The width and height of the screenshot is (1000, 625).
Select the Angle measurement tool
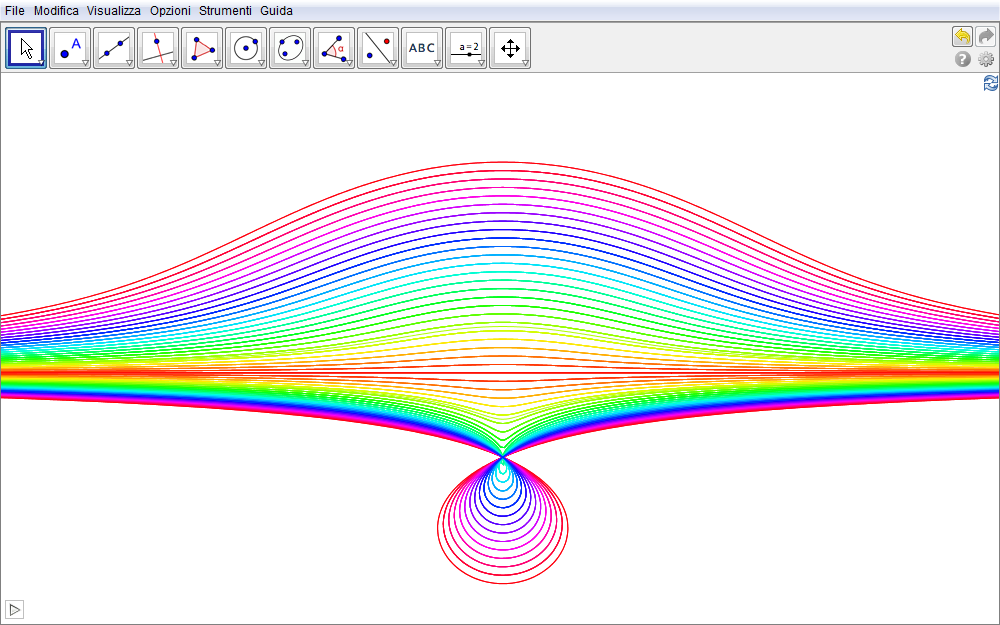tap(334, 47)
